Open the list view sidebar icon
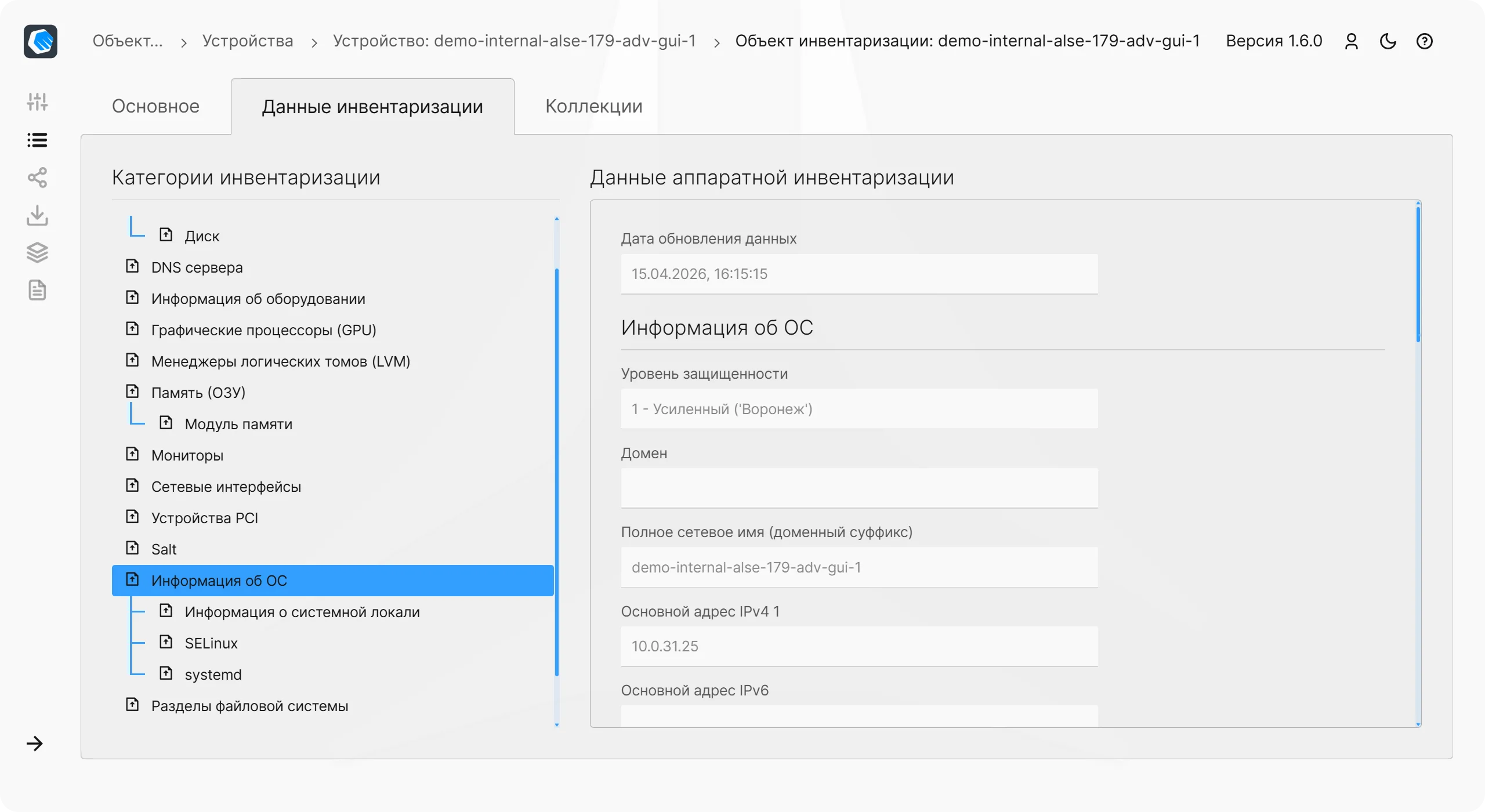 (37, 140)
